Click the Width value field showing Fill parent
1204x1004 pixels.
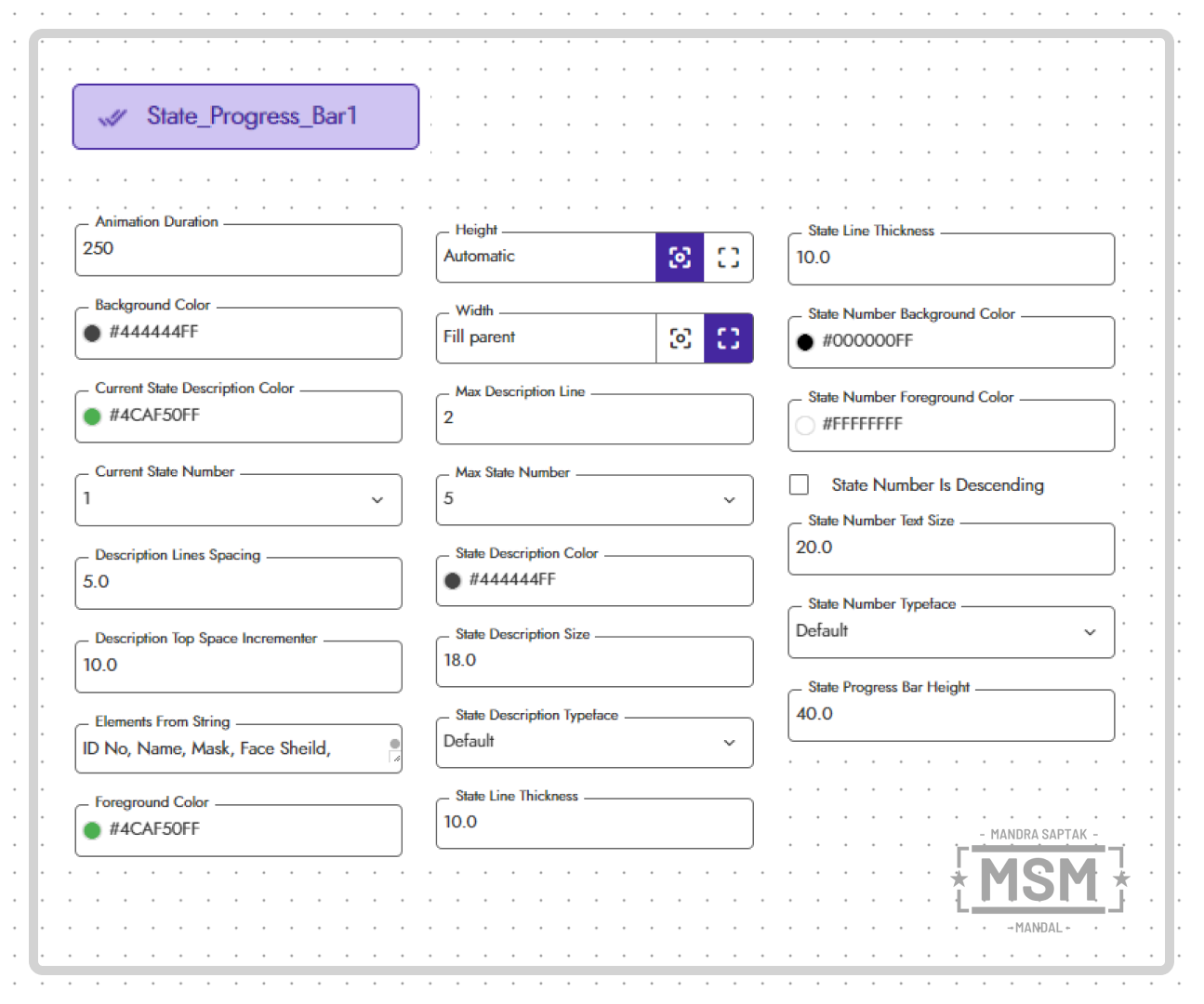(x=546, y=338)
